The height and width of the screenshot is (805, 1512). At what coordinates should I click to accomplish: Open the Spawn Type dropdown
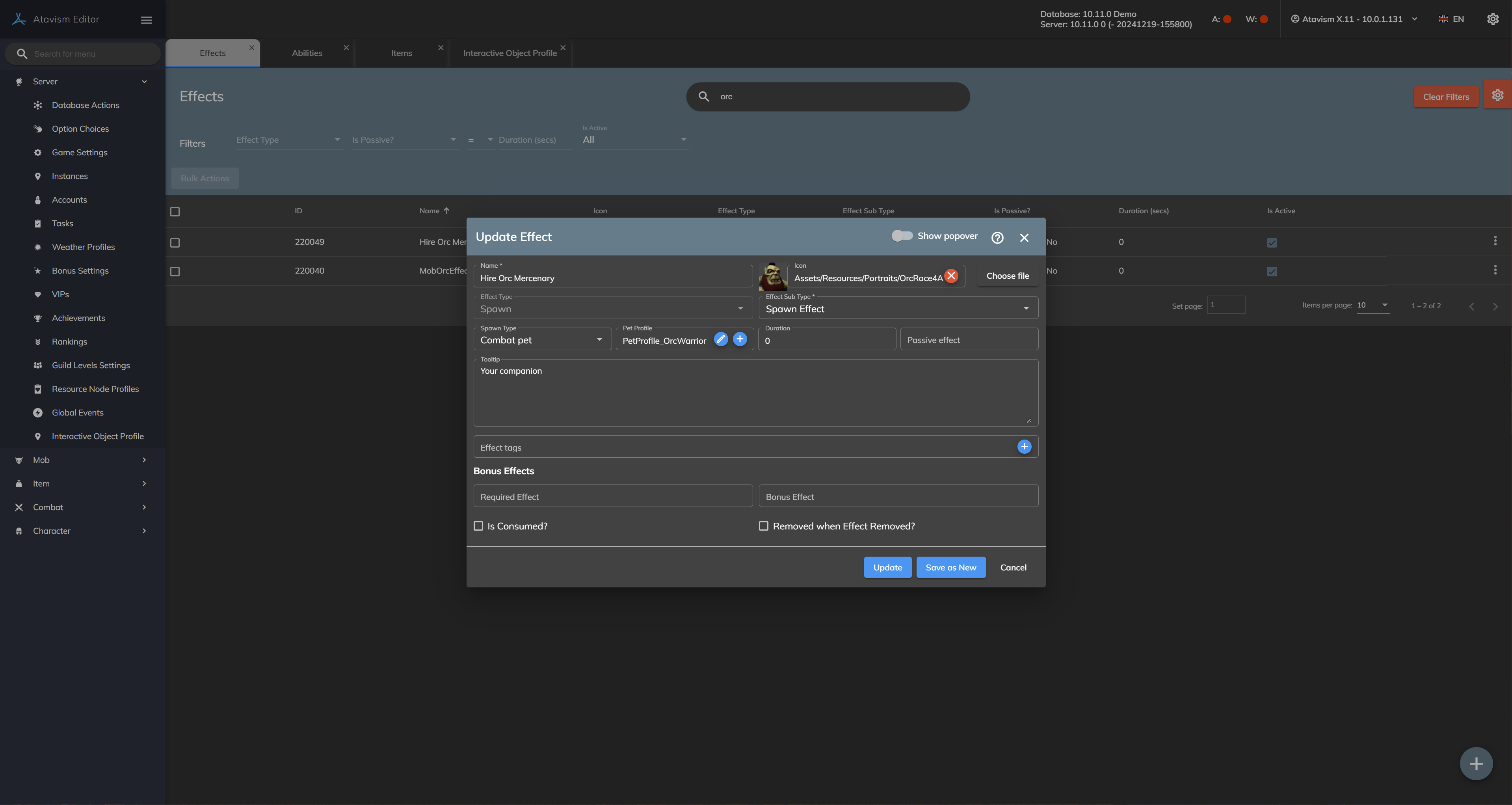click(542, 340)
